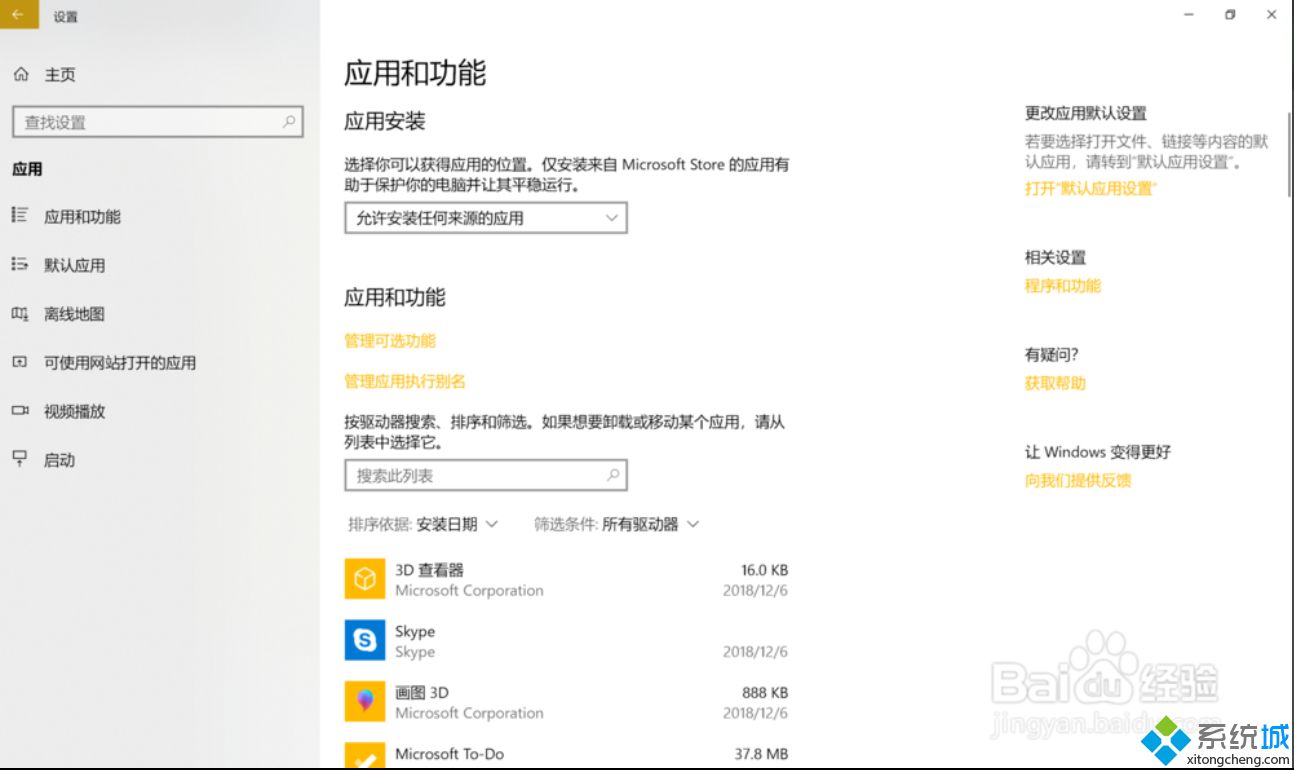Go to 主页 in the sidebar

pyautogui.click(x=60, y=75)
